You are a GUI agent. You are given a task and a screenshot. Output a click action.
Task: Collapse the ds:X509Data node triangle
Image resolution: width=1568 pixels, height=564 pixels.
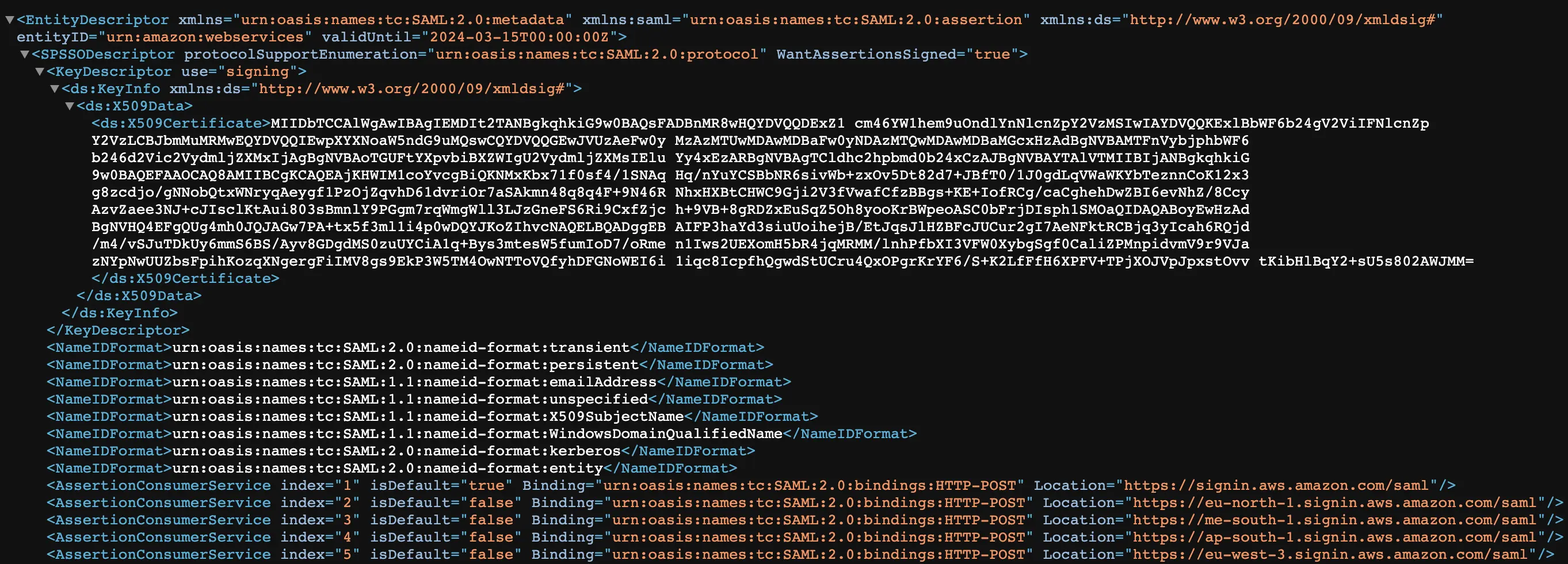[x=70, y=106]
